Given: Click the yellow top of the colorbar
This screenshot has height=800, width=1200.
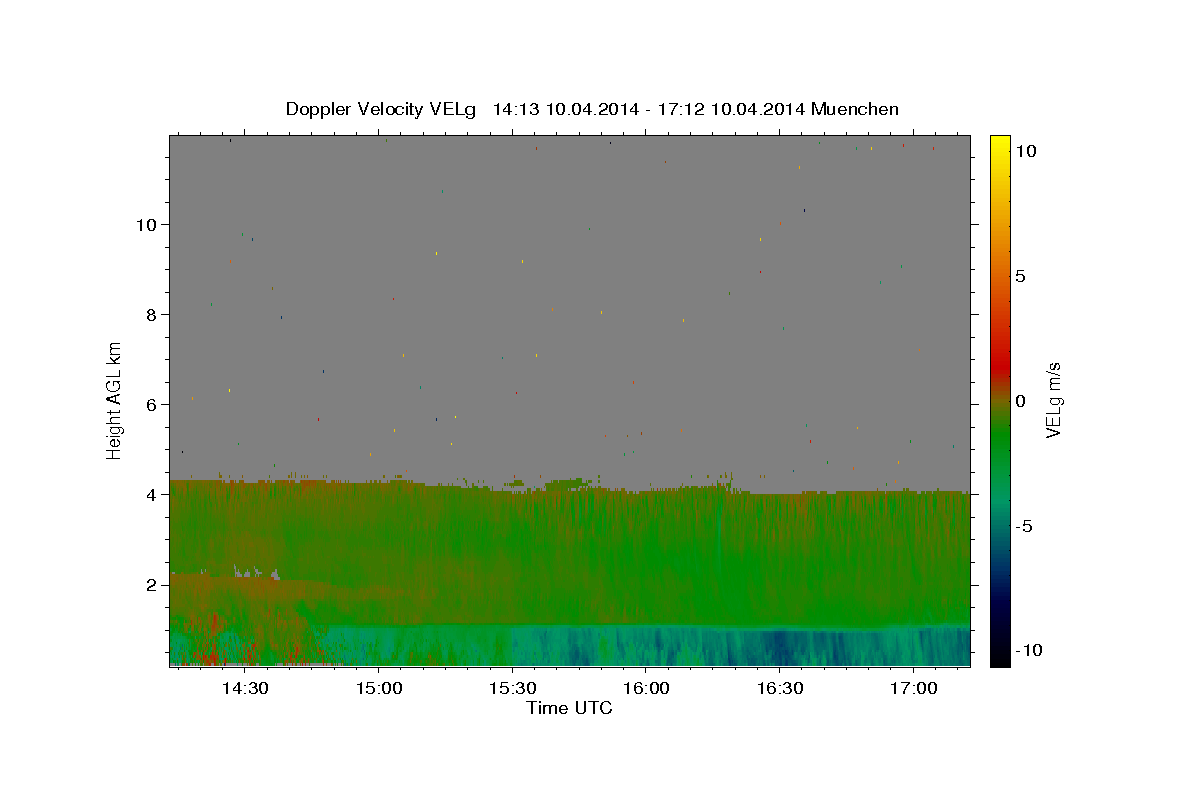Looking at the screenshot, I should [x=999, y=145].
